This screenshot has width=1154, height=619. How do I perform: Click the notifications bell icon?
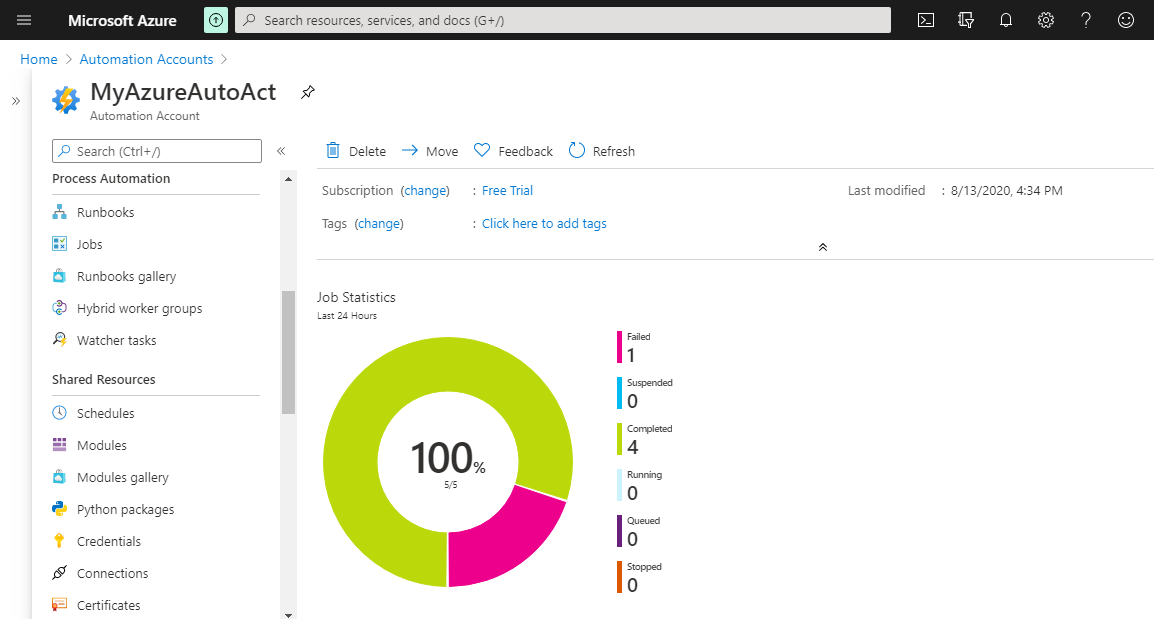[1006, 20]
